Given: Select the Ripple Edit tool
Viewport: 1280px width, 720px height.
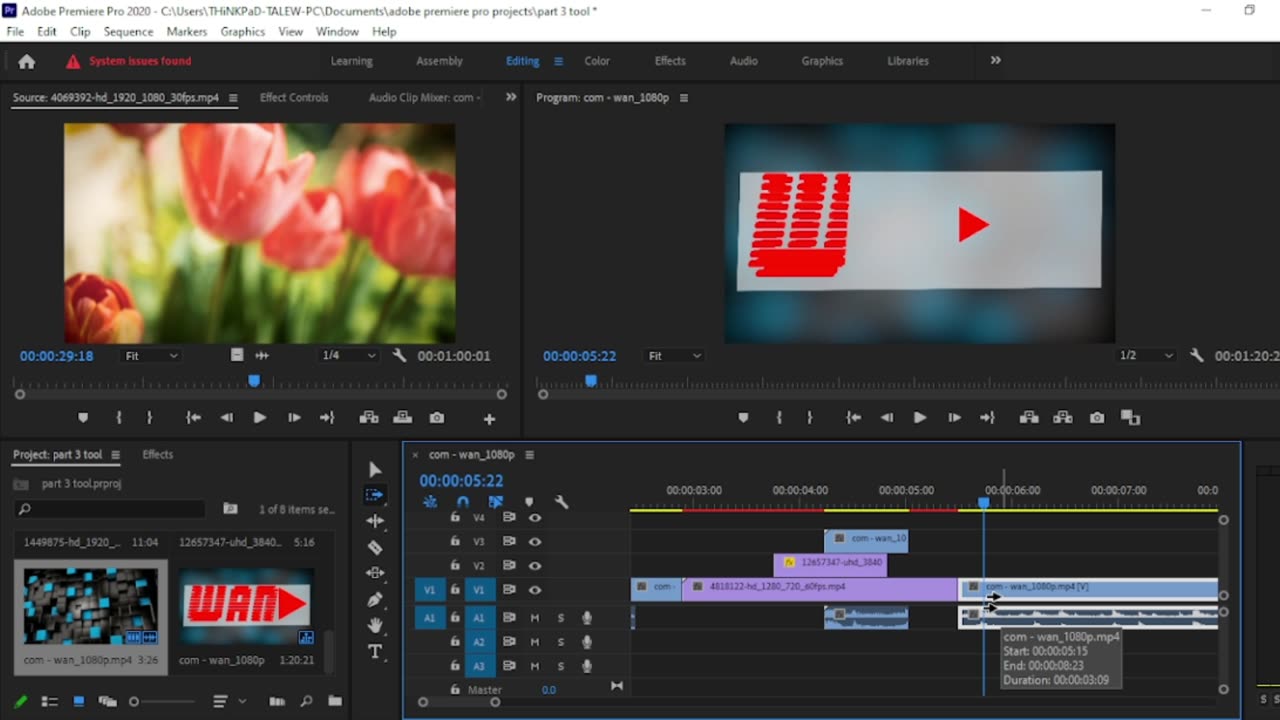Looking at the screenshot, I should click(x=375, y=521).
